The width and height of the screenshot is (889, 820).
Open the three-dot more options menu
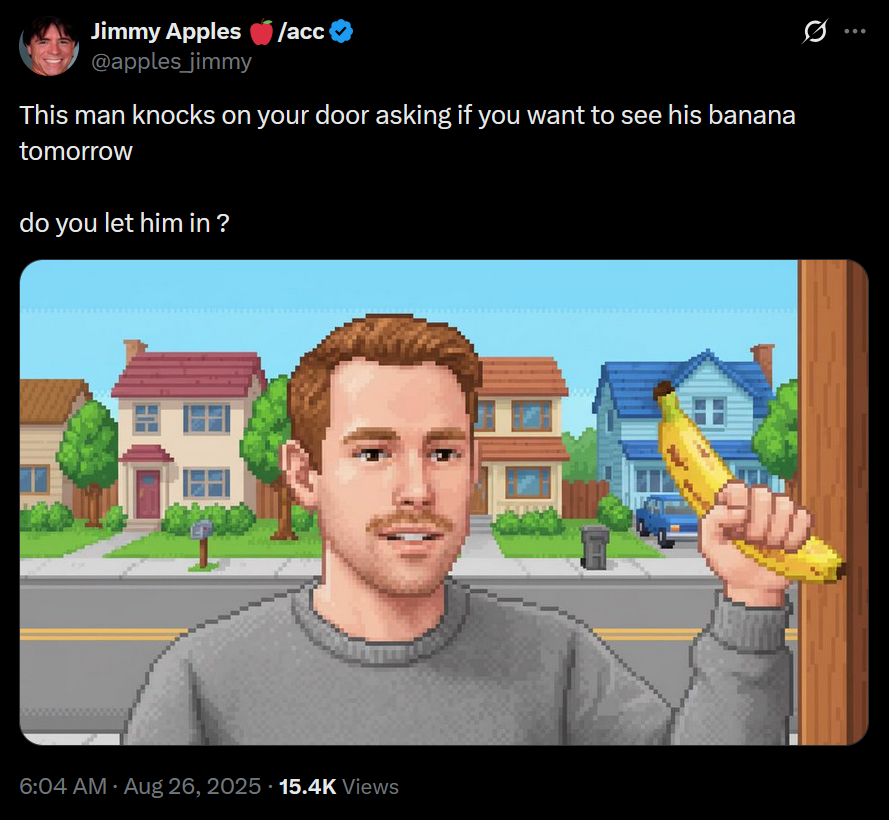coord(855,32)
